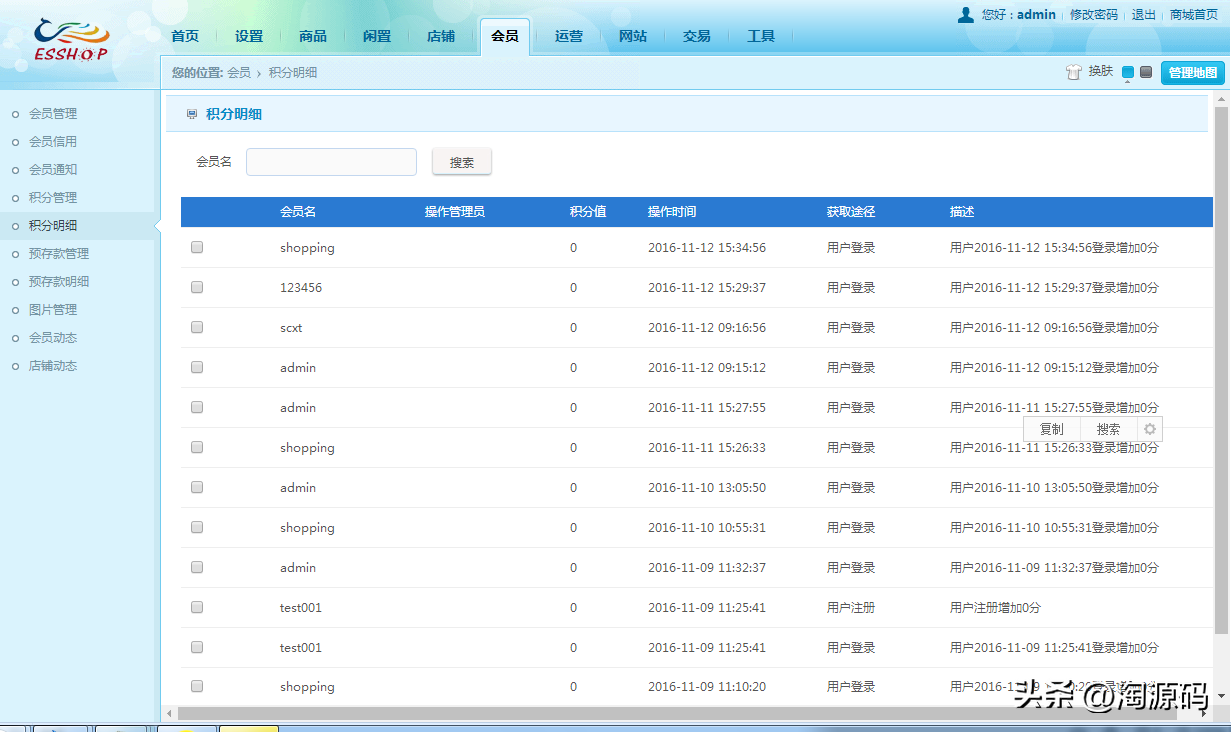The width and height of the screenshot is (1231, 732).
Task: Click the 积分明细 panel header icon
Action: coord(190,114)
